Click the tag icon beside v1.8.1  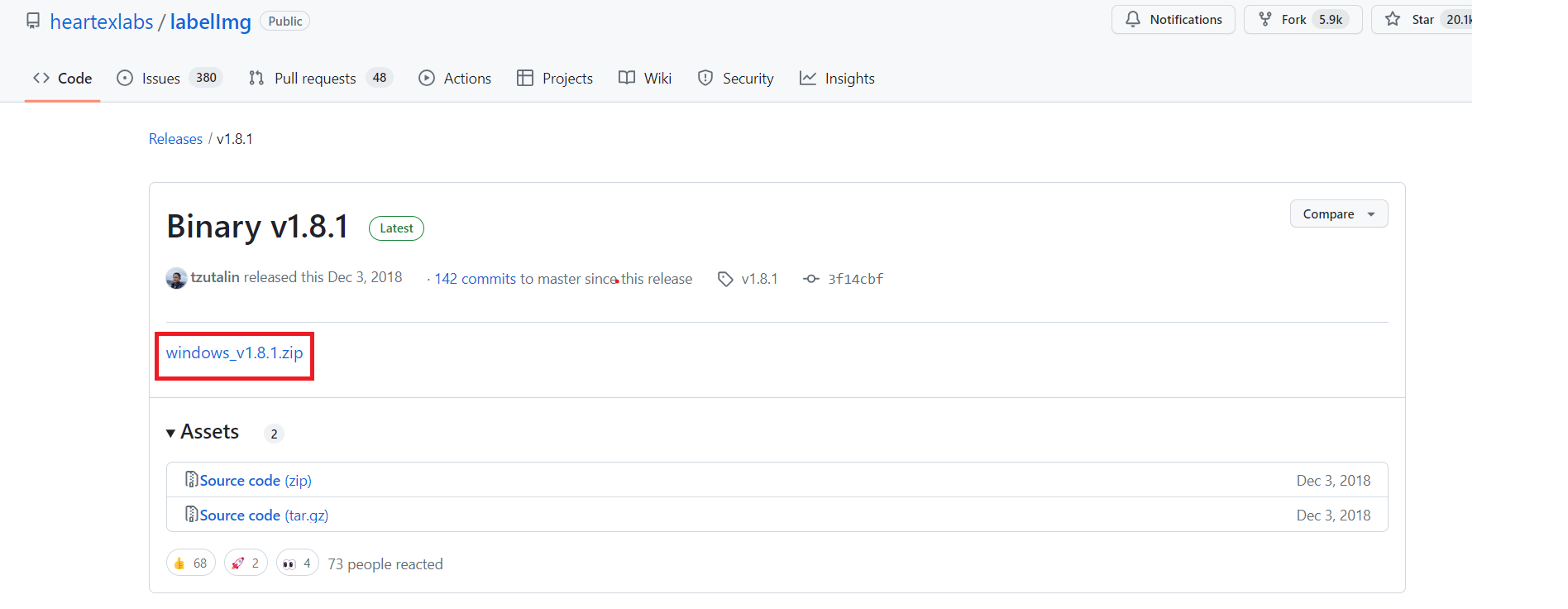(x=725, y=279)
